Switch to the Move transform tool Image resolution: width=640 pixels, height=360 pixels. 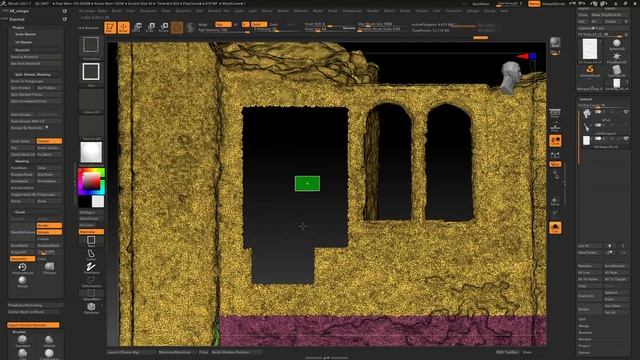click(x=137, y=27)
